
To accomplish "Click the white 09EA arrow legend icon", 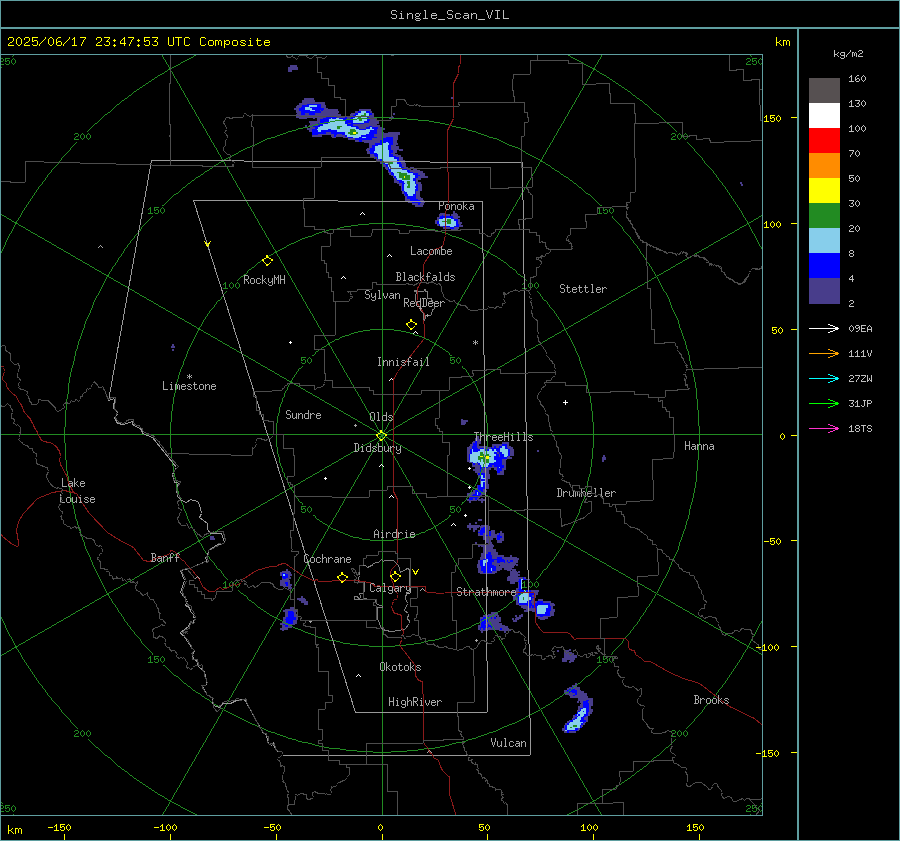I will (824, 328).
